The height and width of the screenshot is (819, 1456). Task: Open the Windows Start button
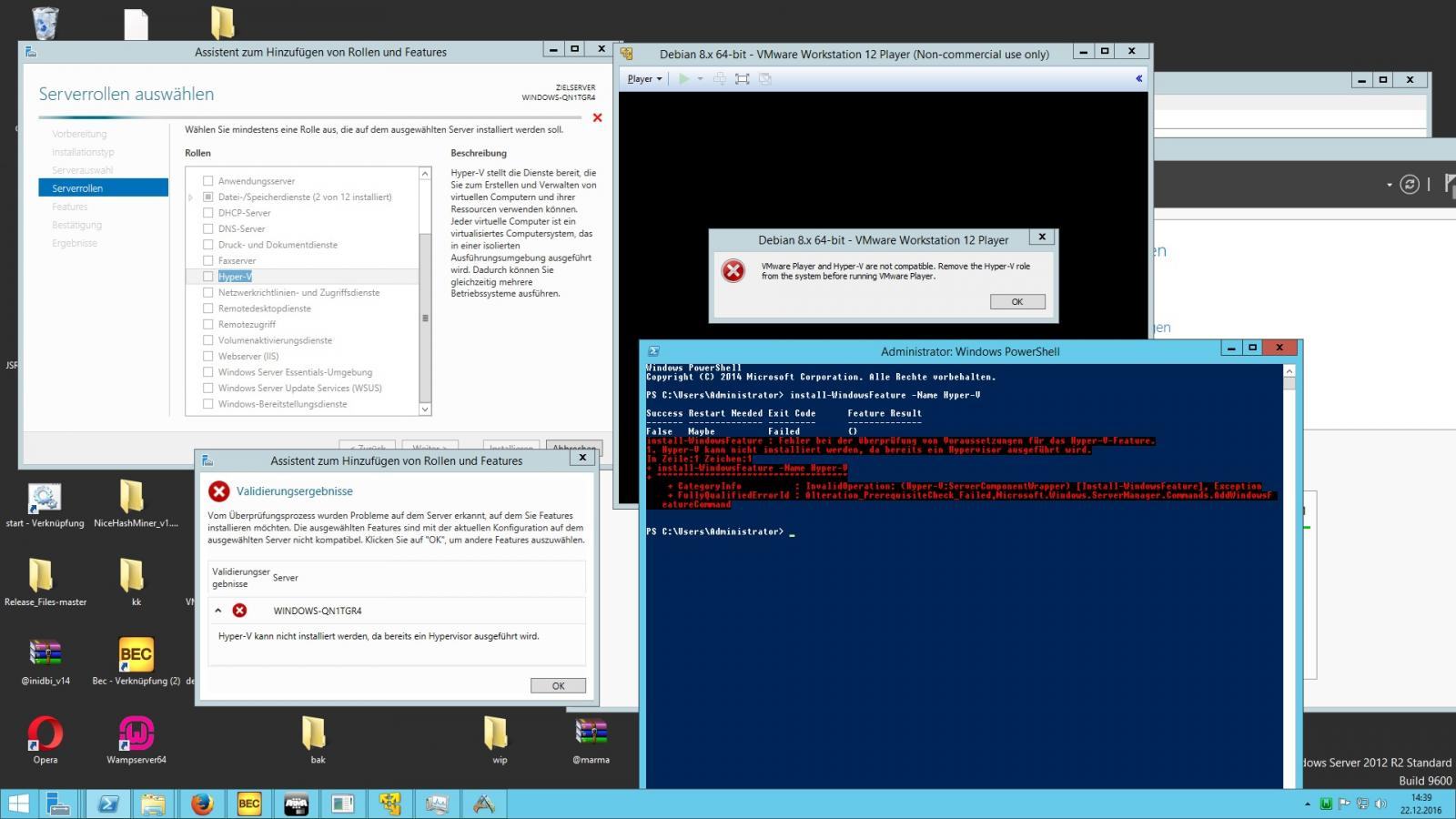pos(18,804)
